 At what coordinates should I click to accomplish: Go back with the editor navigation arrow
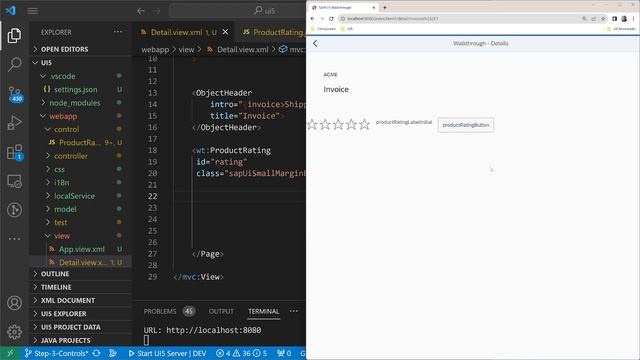click(x=141, y=11)
